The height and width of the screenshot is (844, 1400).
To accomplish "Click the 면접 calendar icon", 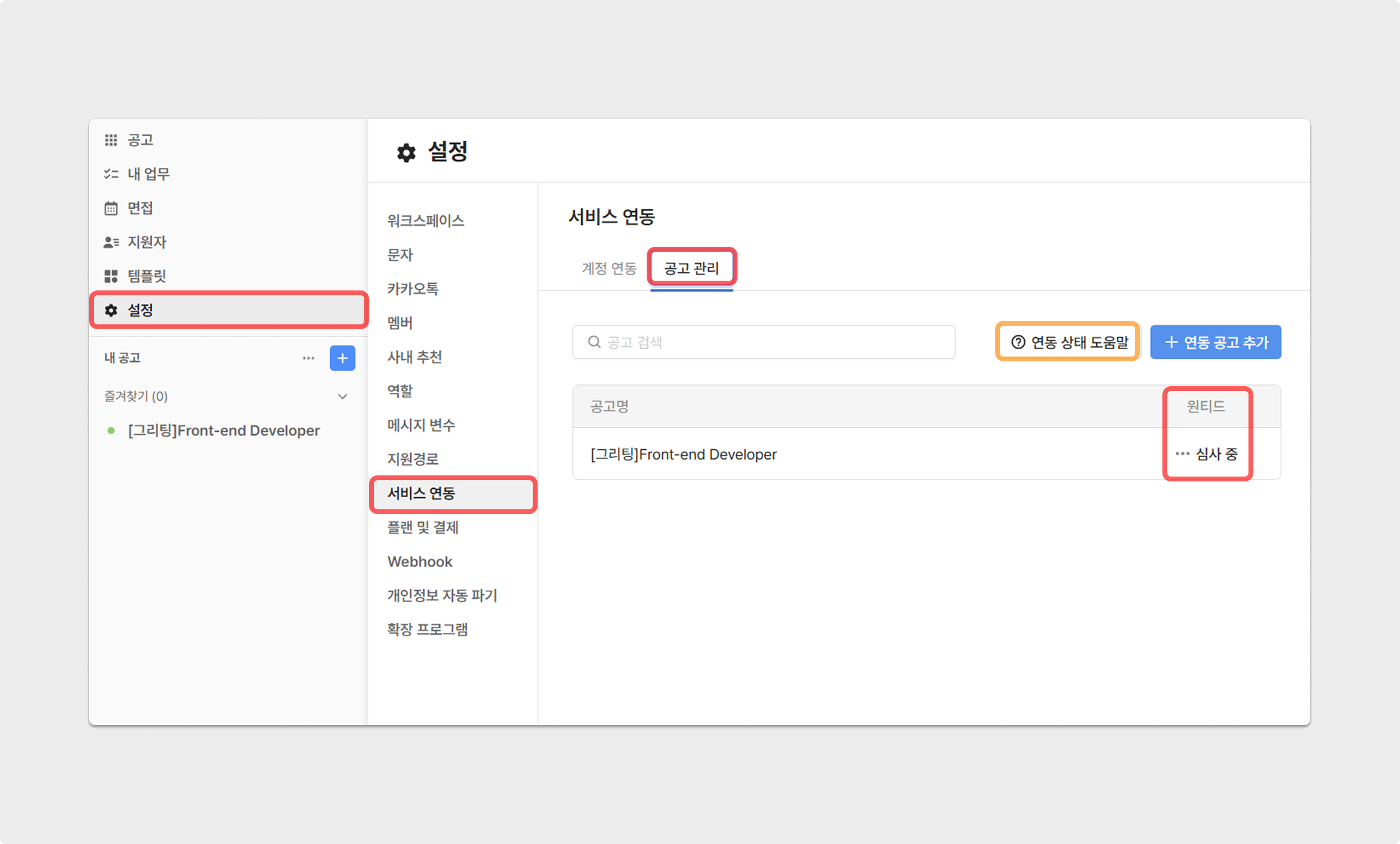I will [x=111, y=209].
